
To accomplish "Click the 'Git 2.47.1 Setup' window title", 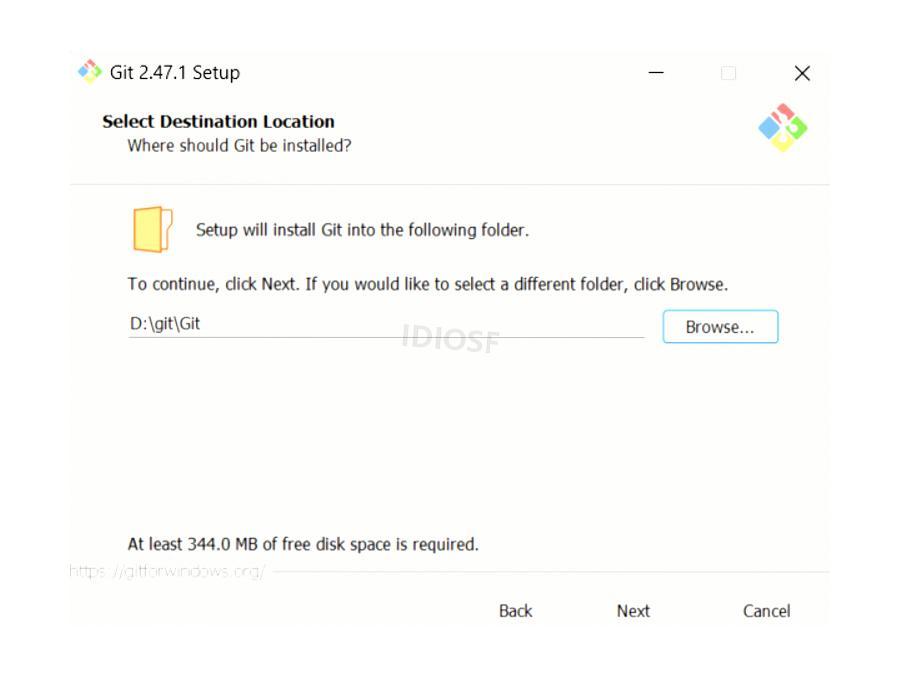I will pos(175,73).
